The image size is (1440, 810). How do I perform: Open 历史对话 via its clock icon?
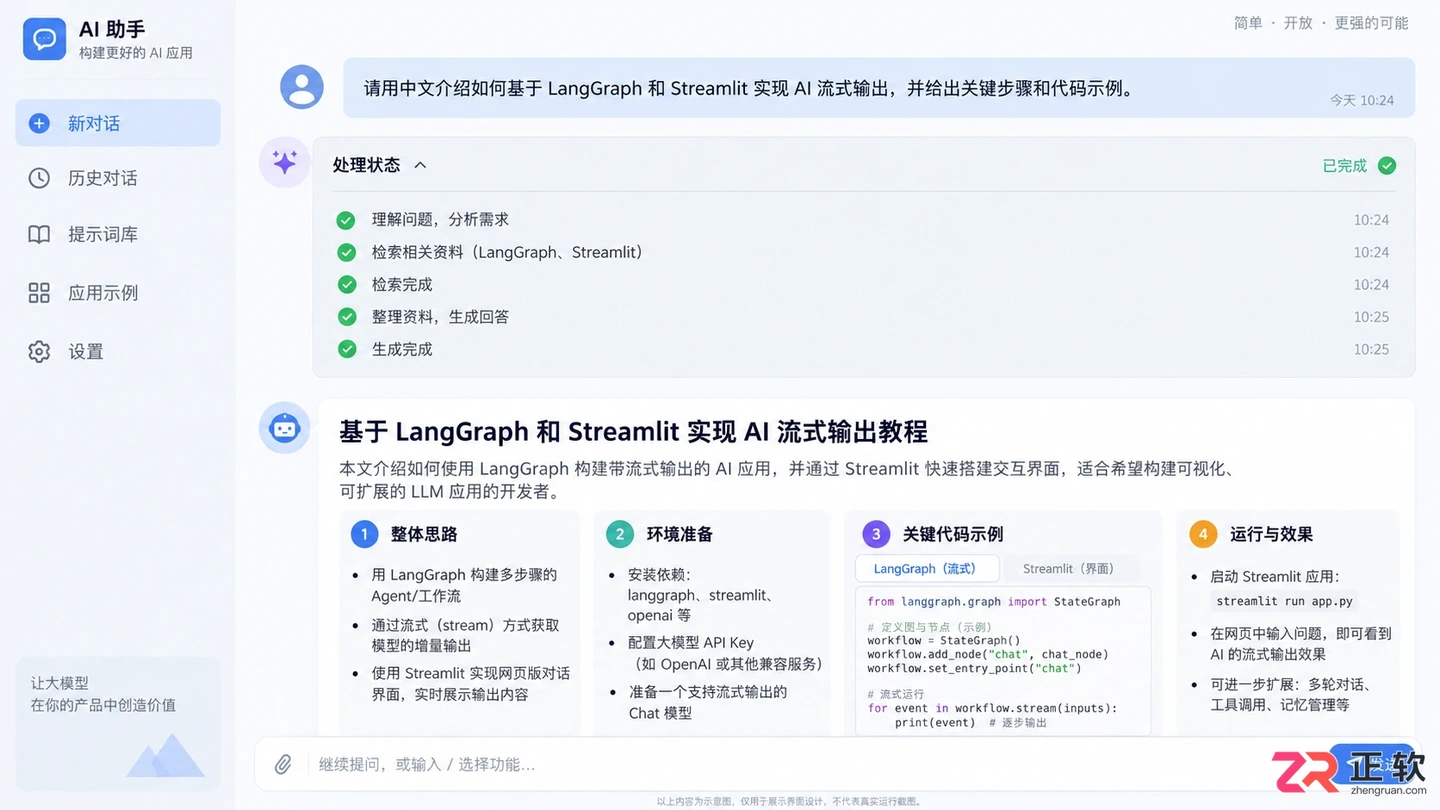pyautogui.click(x=39, y=178)
